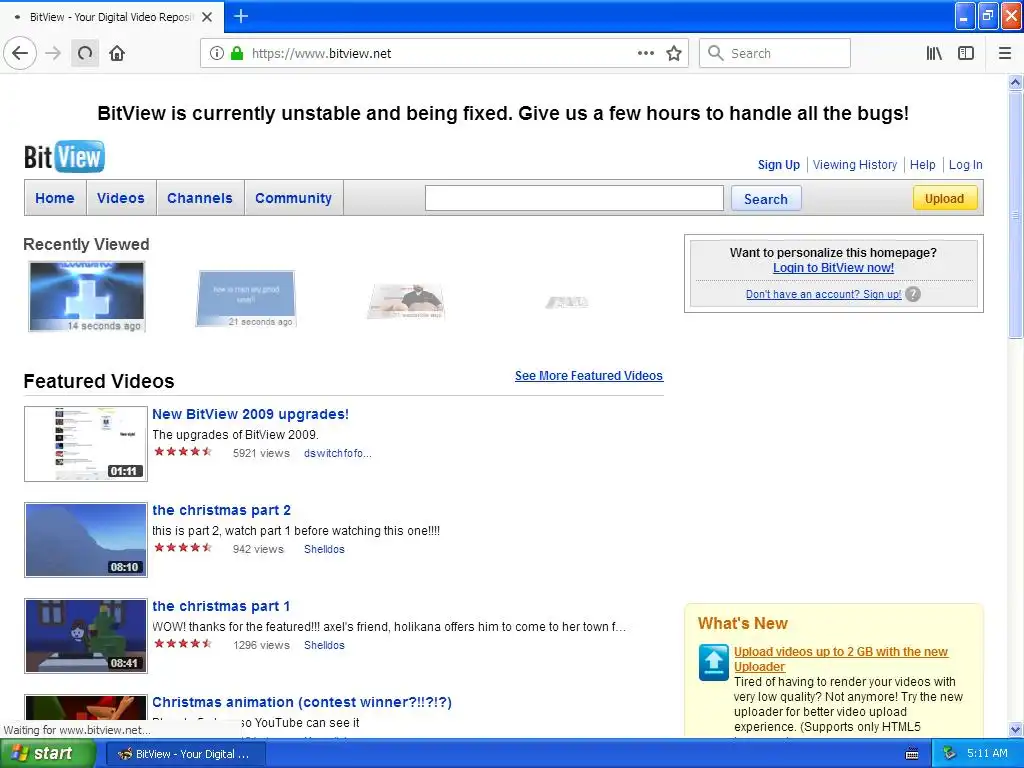Open 'the christmas part 2' thumbnail
Image resolution: width=1024 pixels, height=768 pixels.
tap(86, 540)
